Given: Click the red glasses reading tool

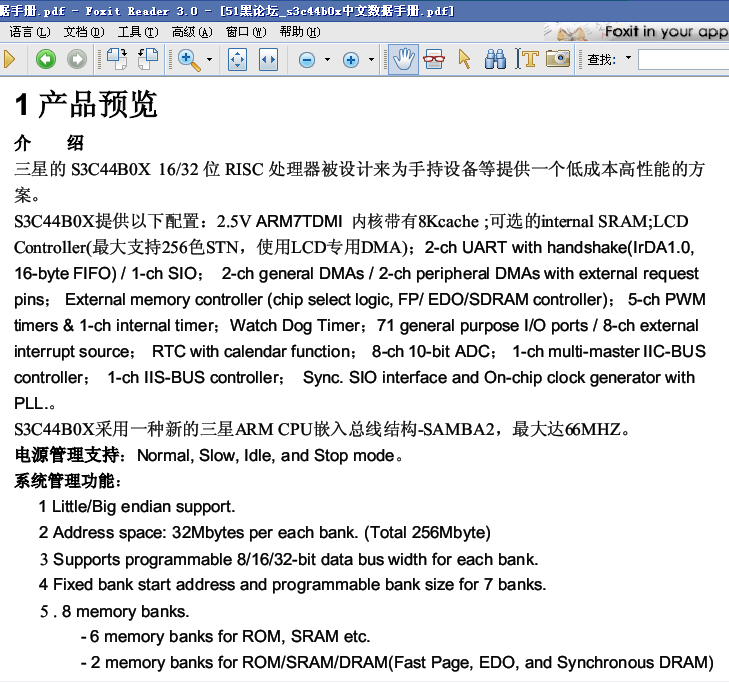Looking at the screenshot, I should point(434,60).
